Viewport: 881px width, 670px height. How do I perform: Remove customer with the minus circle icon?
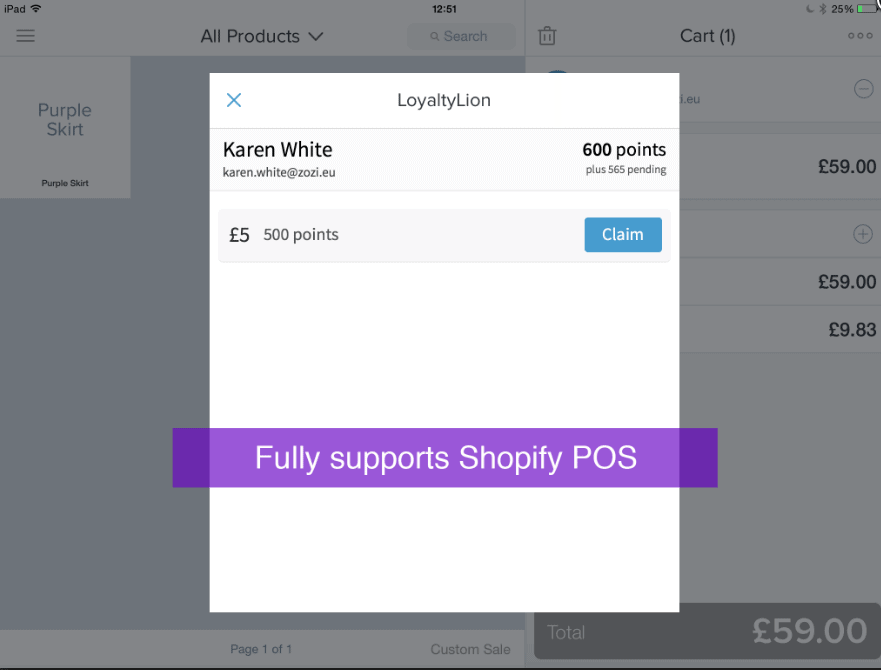coord(863,89)
